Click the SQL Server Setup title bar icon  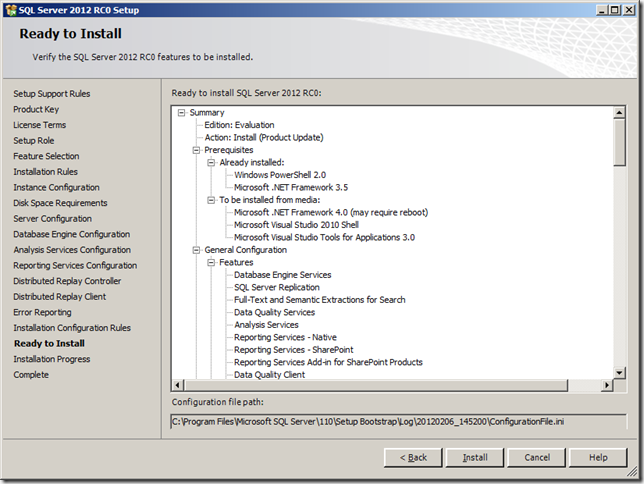coord(11,10)
